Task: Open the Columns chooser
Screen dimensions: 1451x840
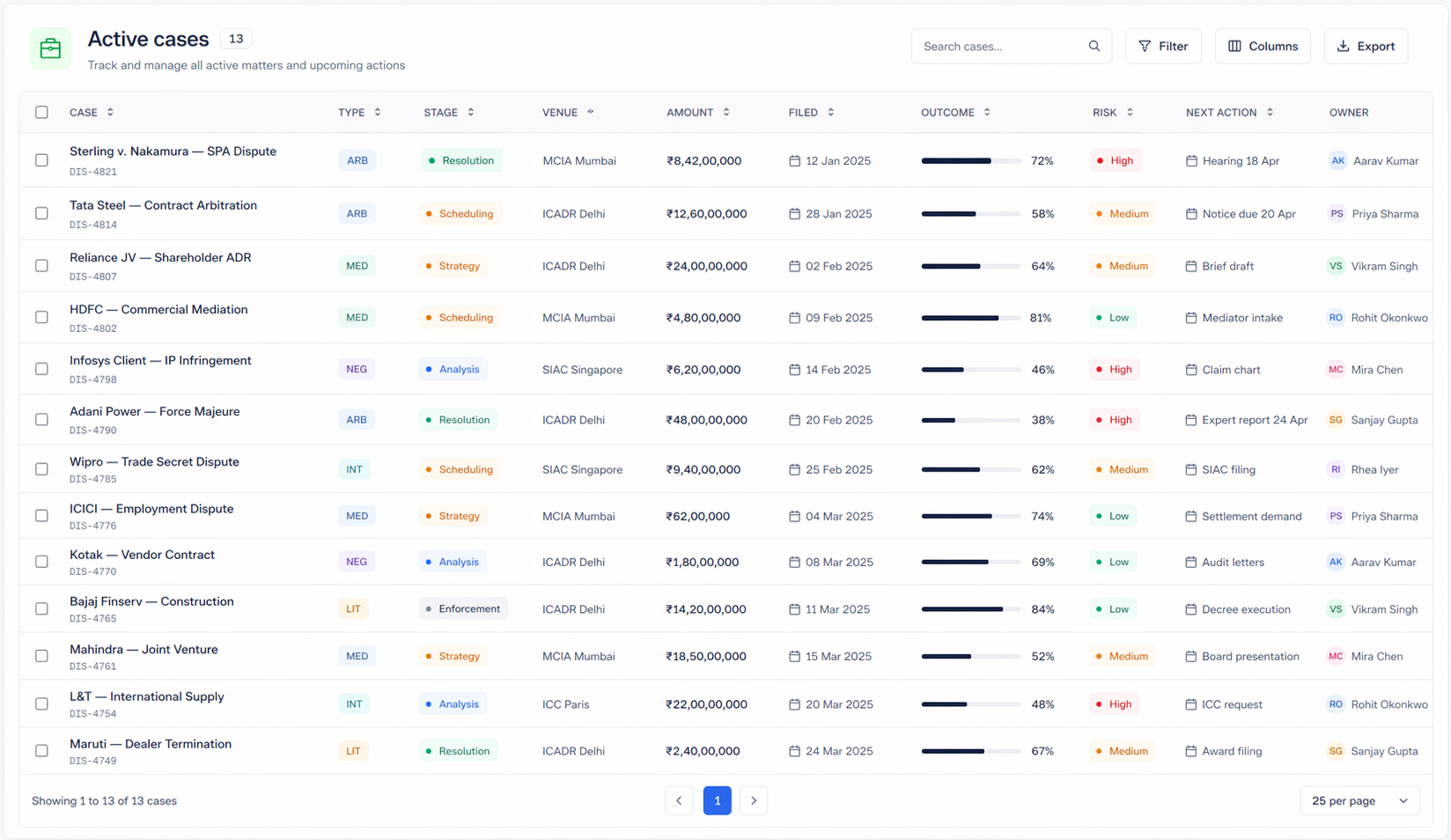Action: pos(1263,46)
